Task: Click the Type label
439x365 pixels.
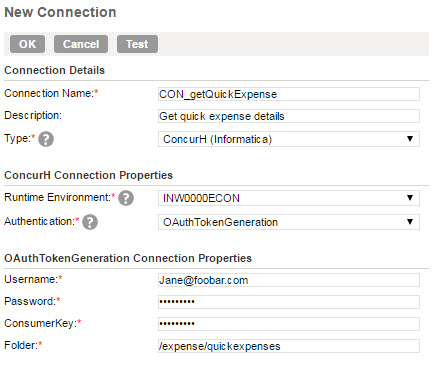Action: point(19,138)
